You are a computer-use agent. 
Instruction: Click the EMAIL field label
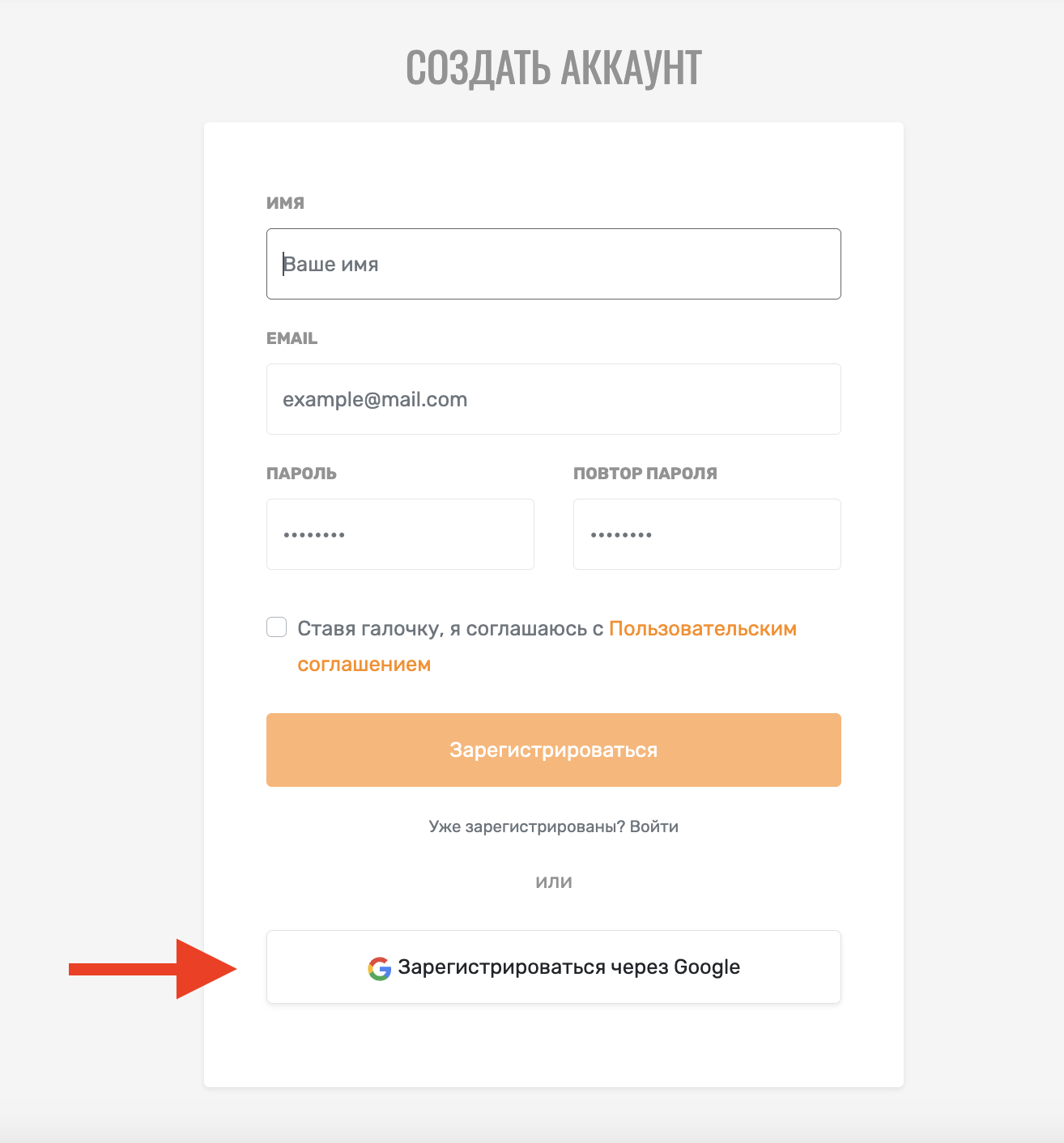tap(292, 338)
